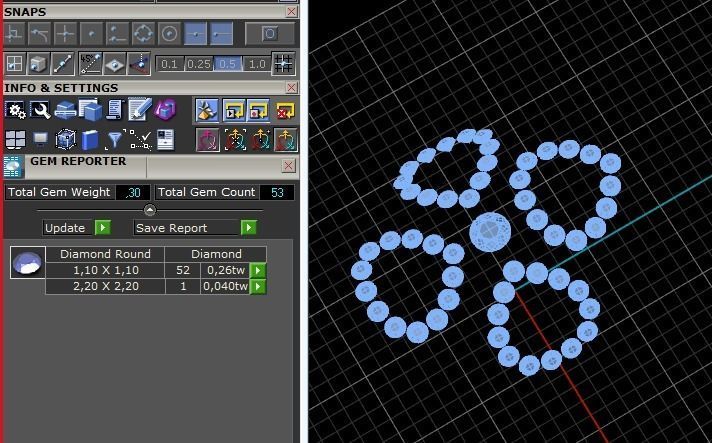This screenshot has width=712, height=443.
Task: Click the Total Gem Count value 53
Action: click(x=277, y=192)
